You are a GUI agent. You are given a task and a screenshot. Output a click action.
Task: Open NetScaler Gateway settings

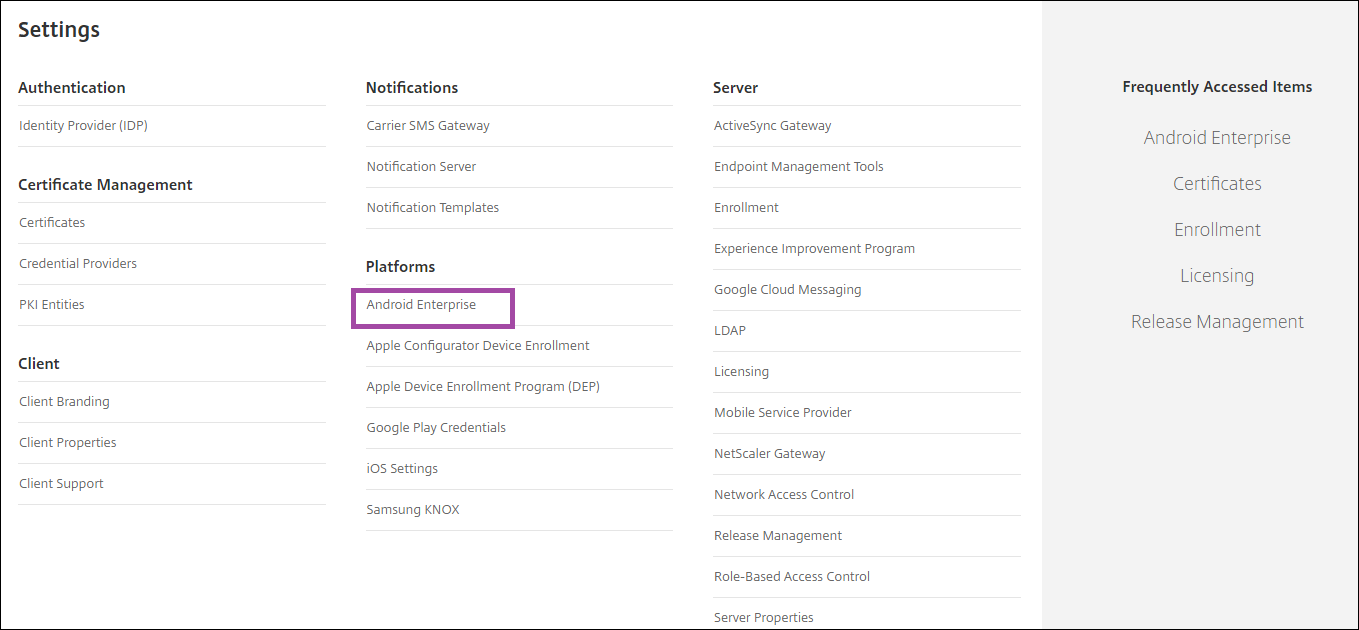point(769,454)
